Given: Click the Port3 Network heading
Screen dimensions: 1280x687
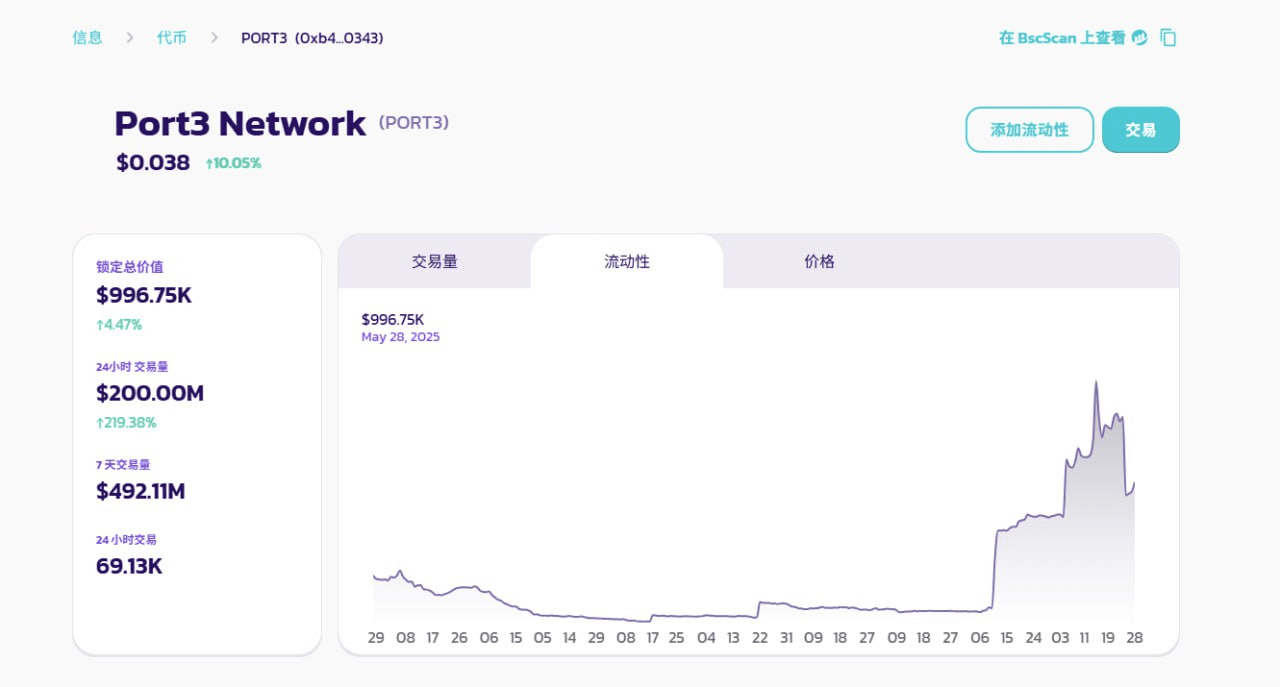Looking at the screenshot, I should (x=240, y=123).
